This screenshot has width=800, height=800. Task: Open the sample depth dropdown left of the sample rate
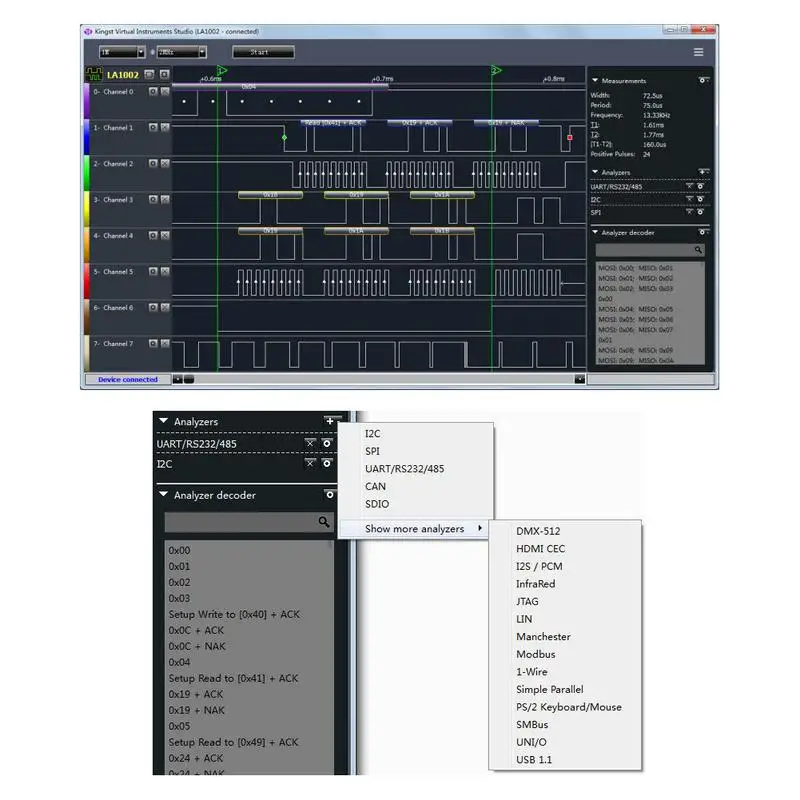(122, 52)
